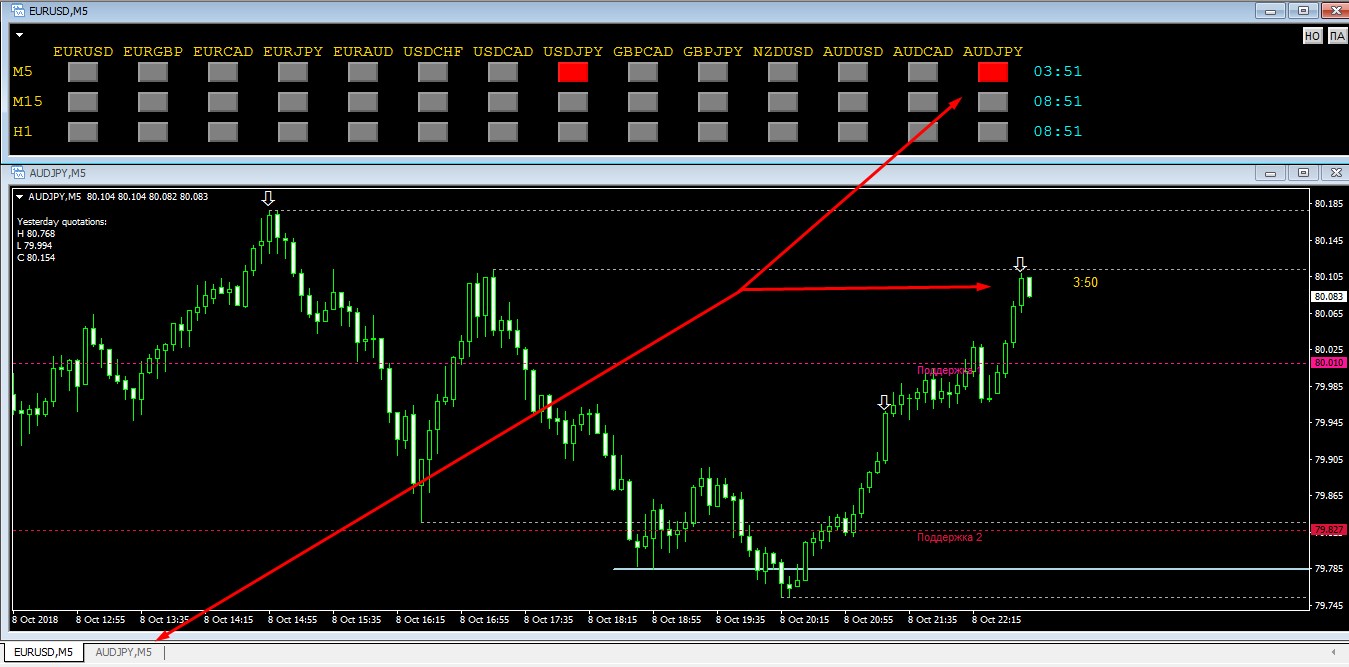This screenshot has height=667, width=1349.
Task: Click the ПА button in EURUSD window
Action: pos(1336,36)
